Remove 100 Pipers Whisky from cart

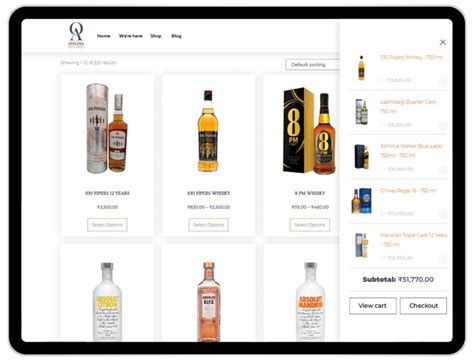pyautogui.click(x=443, y=81)
